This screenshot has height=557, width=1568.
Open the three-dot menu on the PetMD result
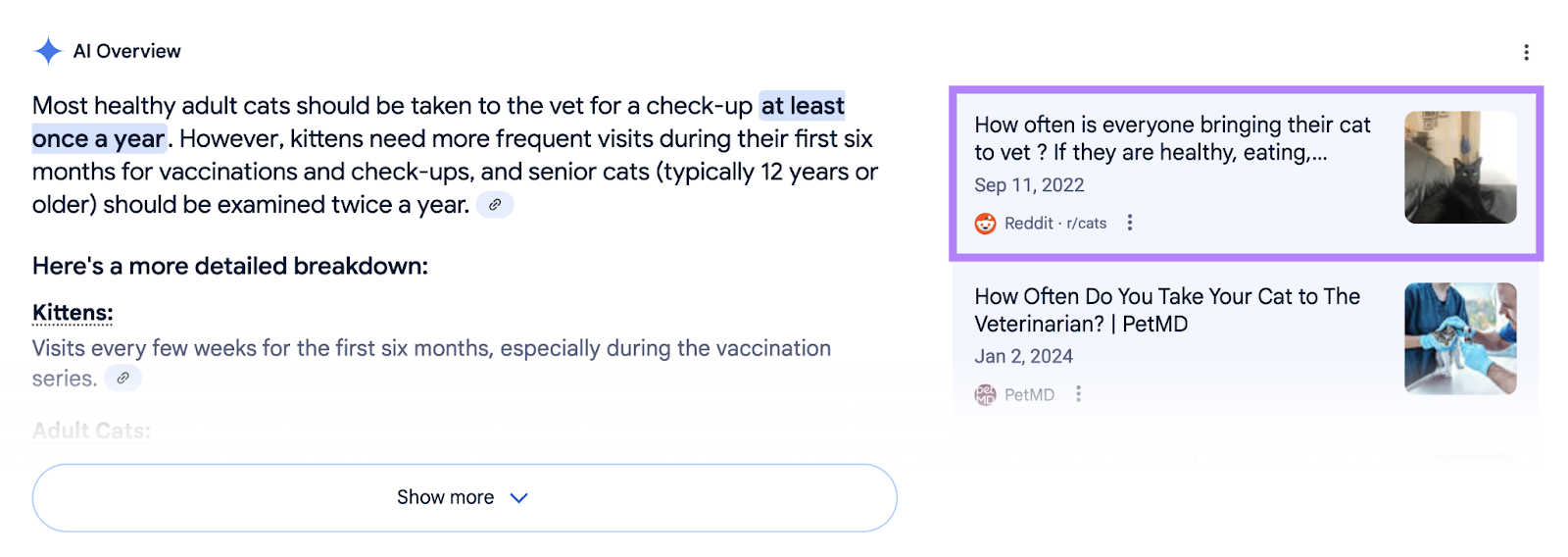click(x=1078, y=393)
